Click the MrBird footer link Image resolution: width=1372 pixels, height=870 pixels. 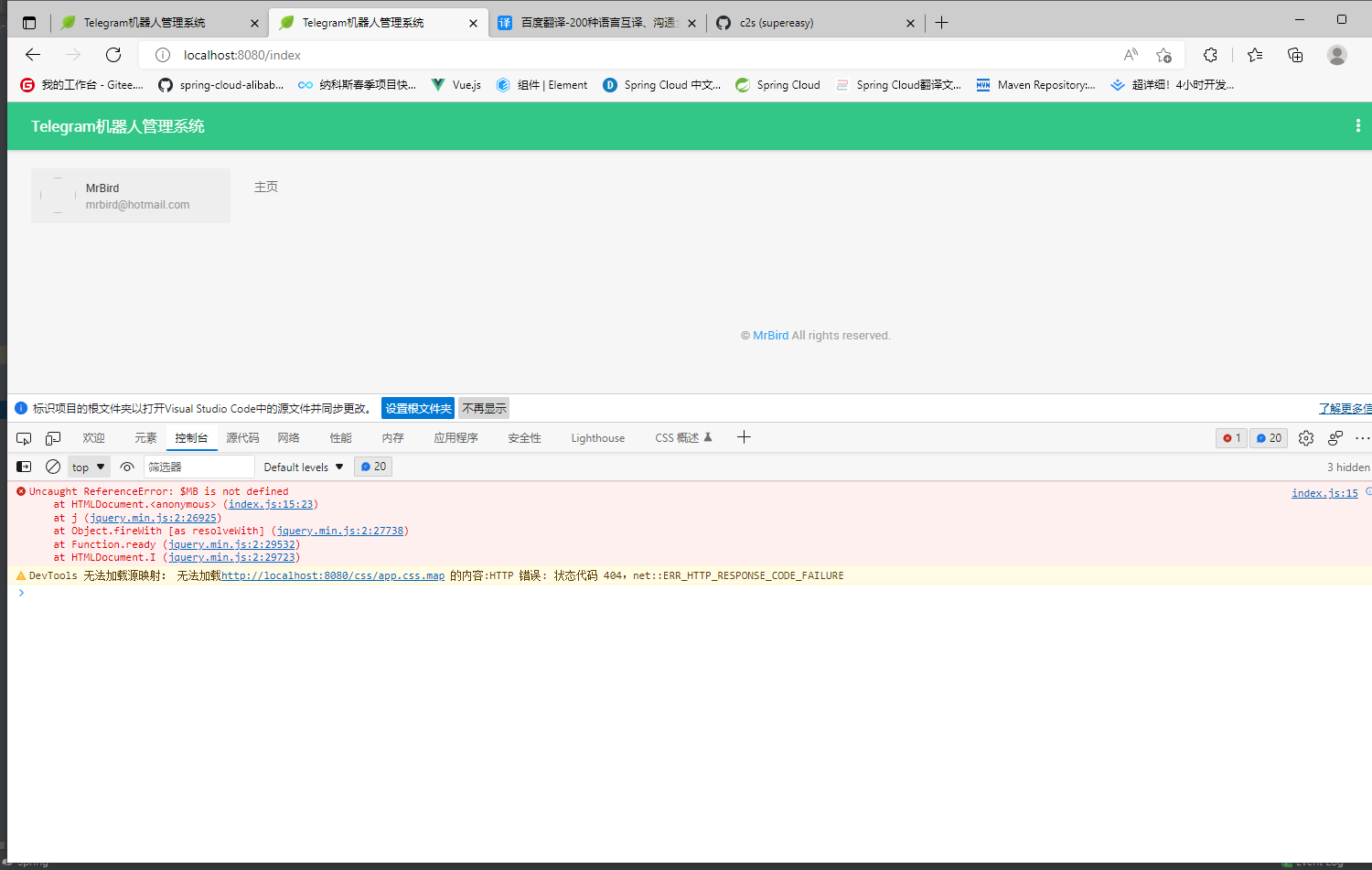770,336
